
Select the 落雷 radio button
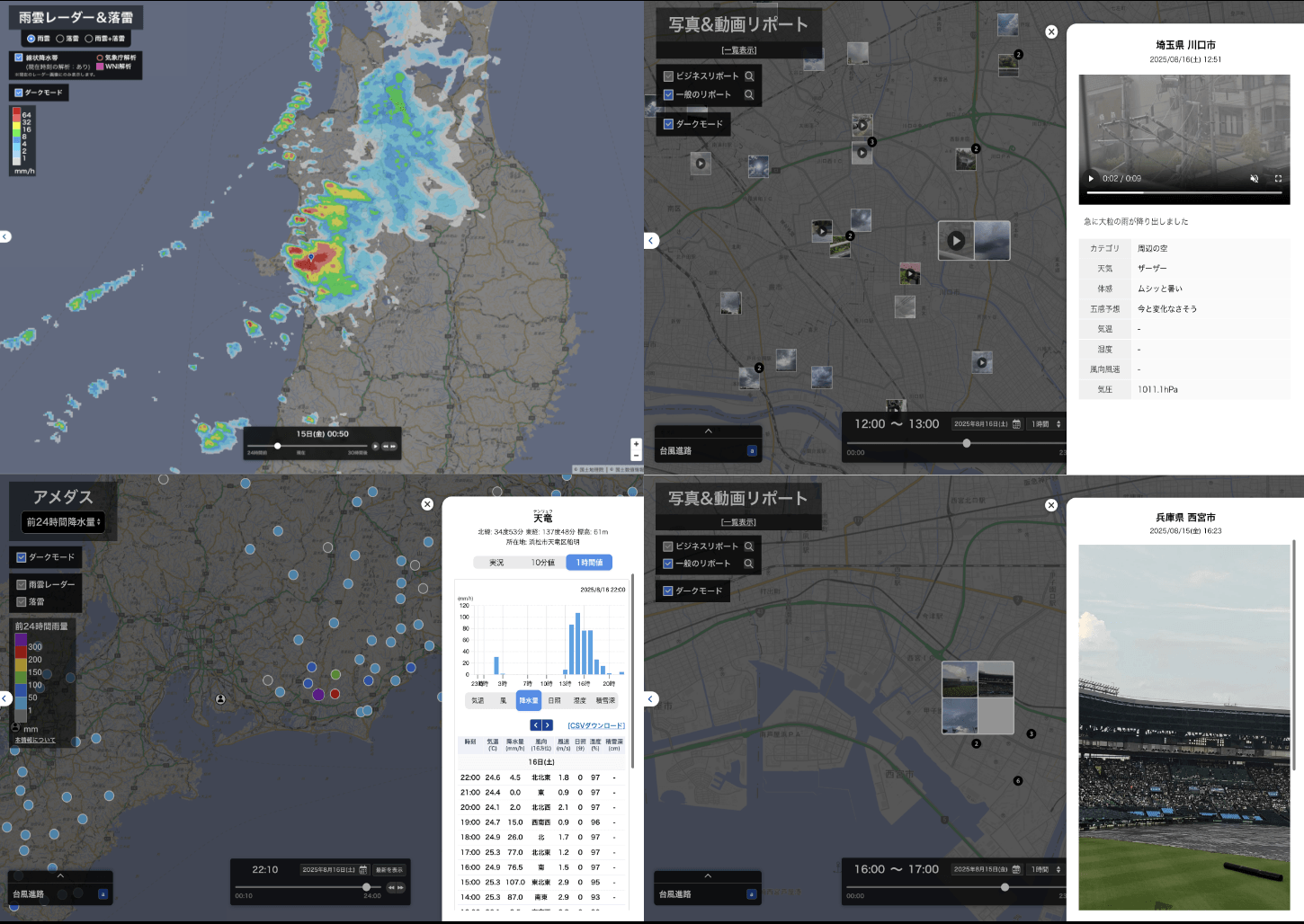click(60, 39)
